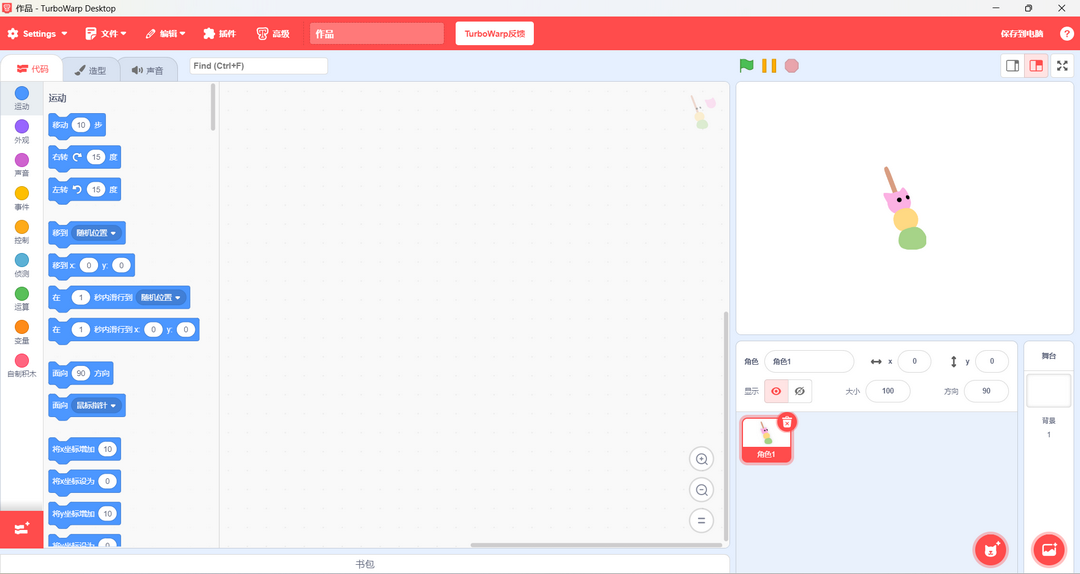The height and width of the screenshot is (574, 1080).
Task: Hide the sprite with crossed-eye icon
Action: [x=800, y=391]
